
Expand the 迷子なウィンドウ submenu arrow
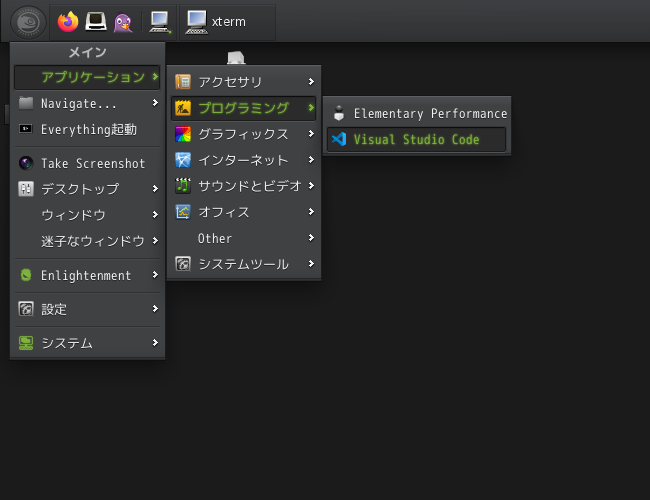pyautogui.click(x=155, y=240)
